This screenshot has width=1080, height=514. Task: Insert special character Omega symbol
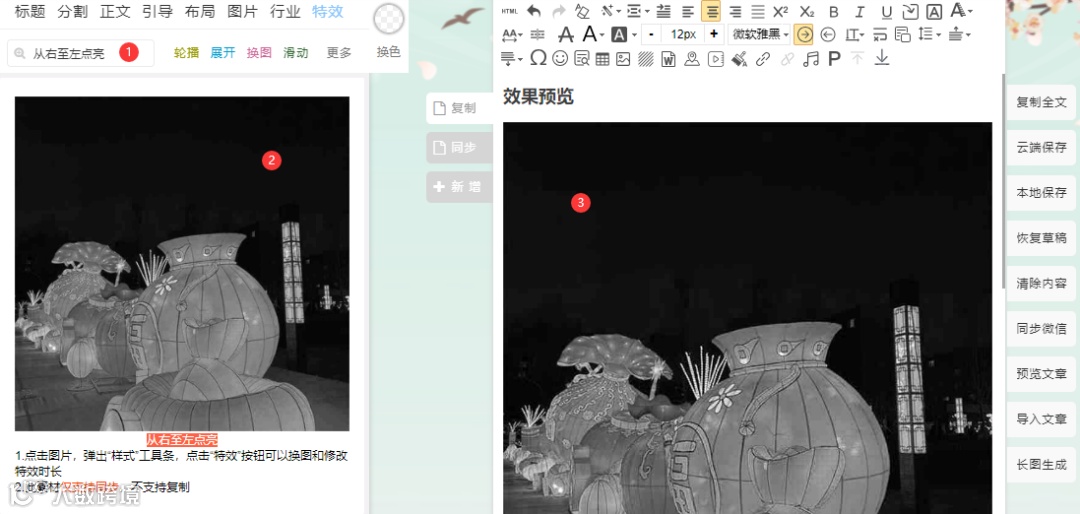[538, 59]
